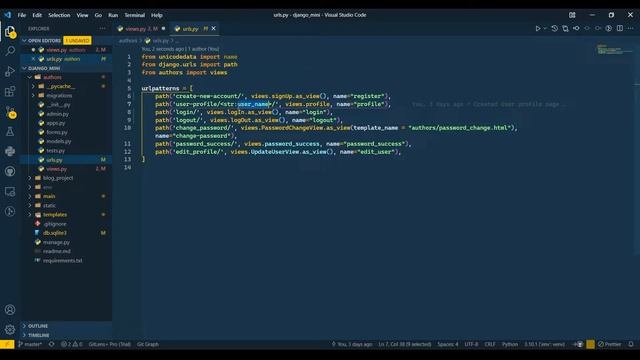640x360 pixels.
Task: Click open changes toolbar icon
Action: pos(565,29)
